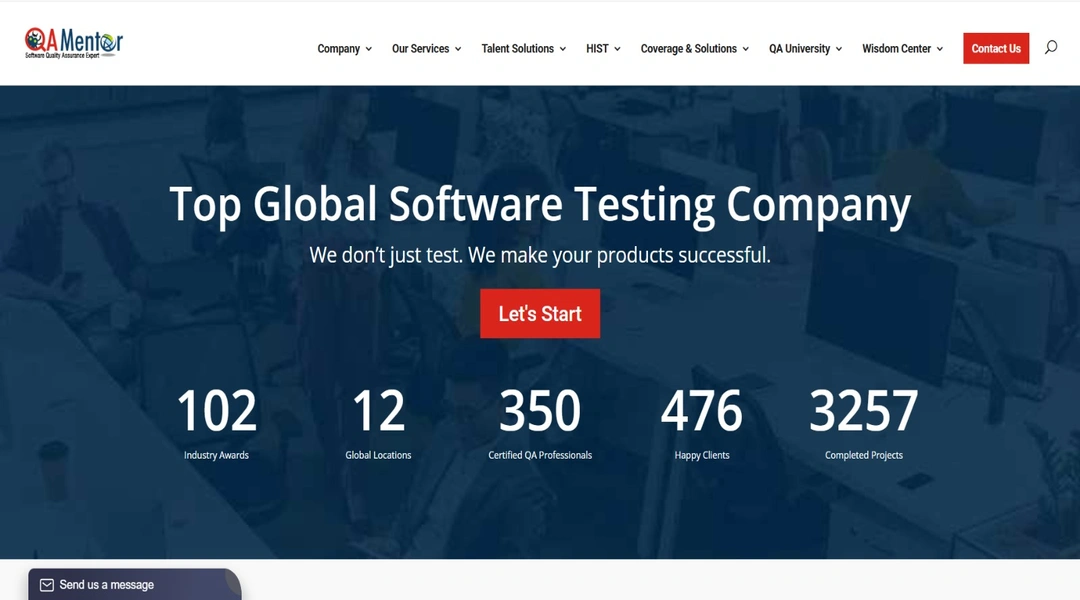Open the HIST menu item

(x=597, y=48)
